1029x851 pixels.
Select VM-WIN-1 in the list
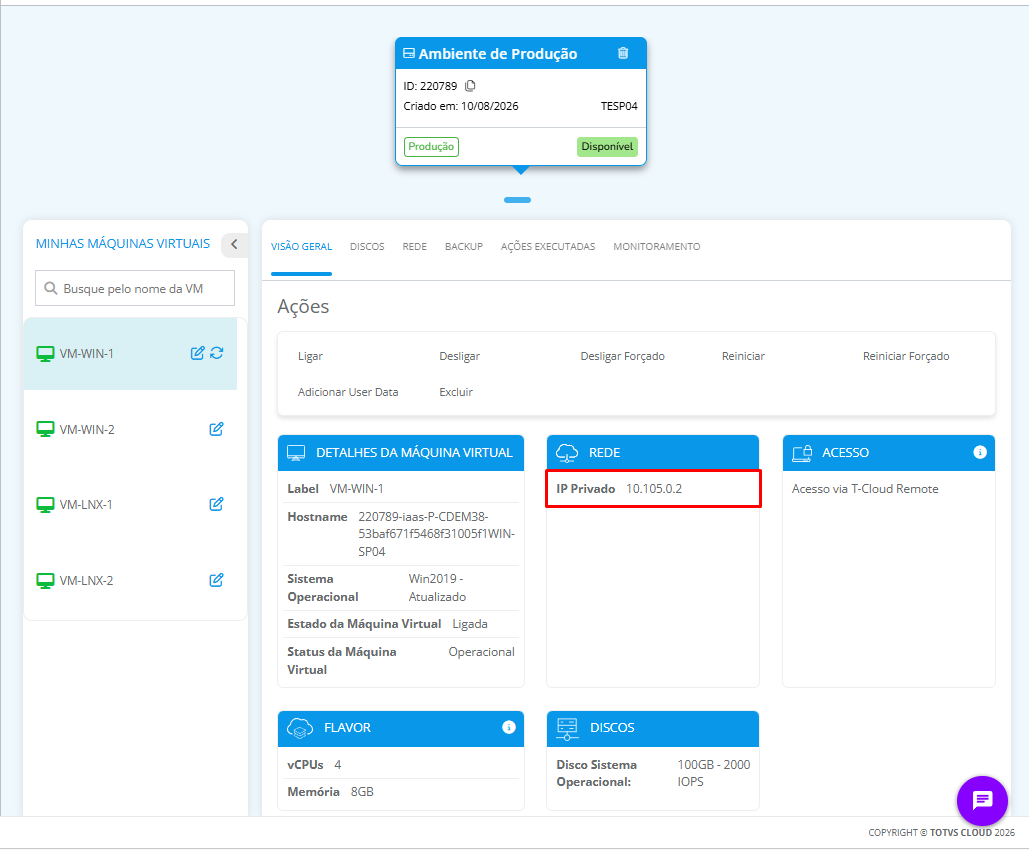(x=87, y=354)
